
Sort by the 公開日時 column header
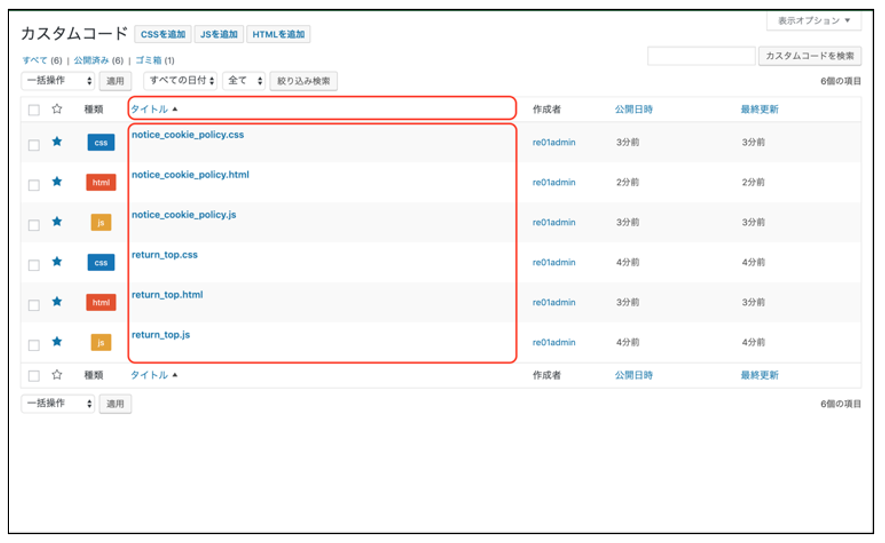pos(634,109)
